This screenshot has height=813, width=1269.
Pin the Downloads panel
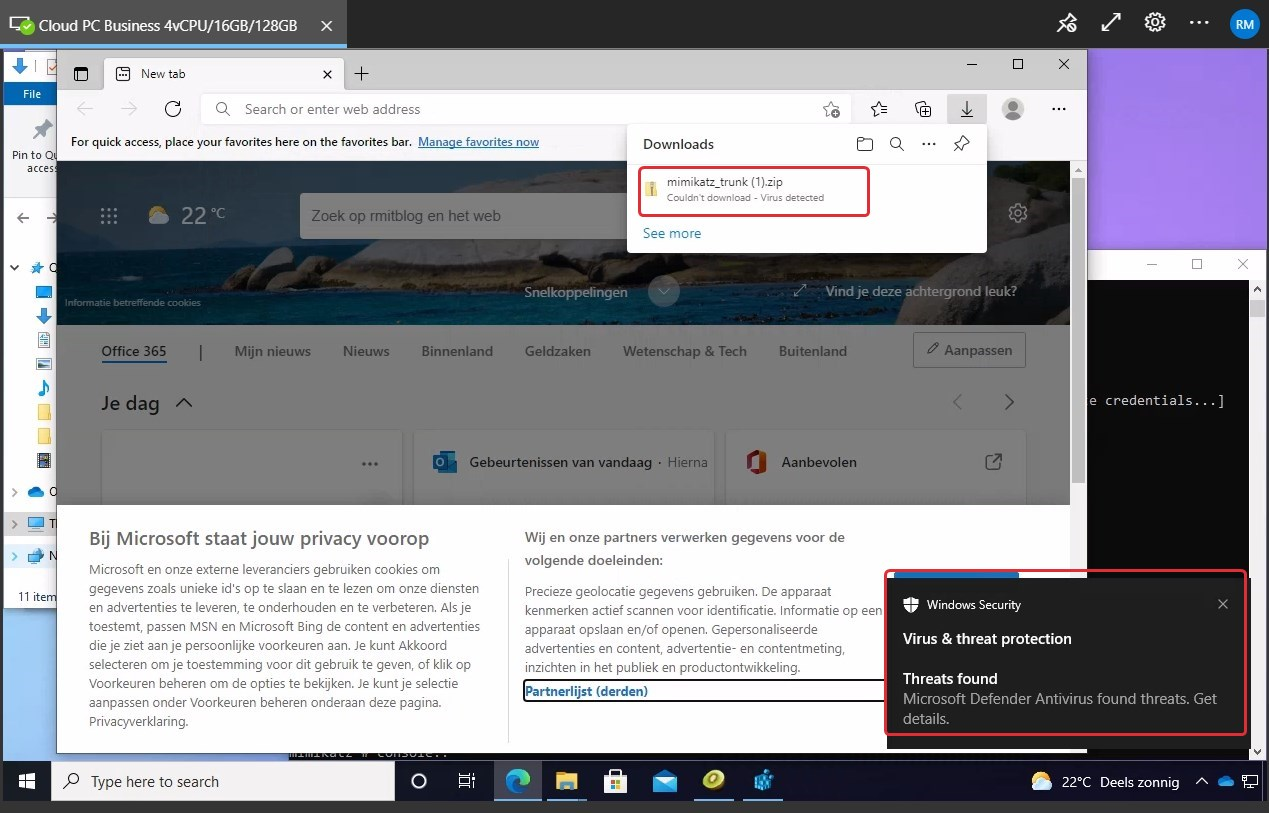click(961, 144)
